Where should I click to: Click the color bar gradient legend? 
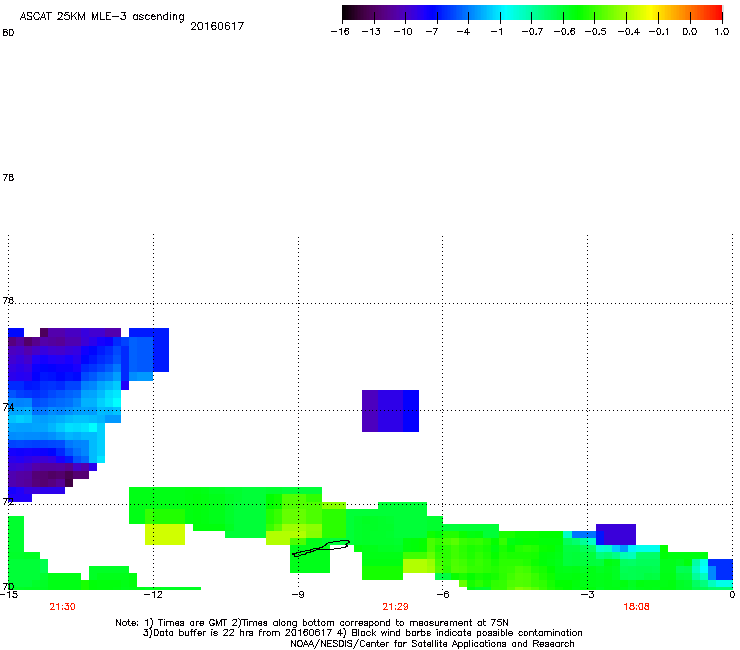click(532, 13)
